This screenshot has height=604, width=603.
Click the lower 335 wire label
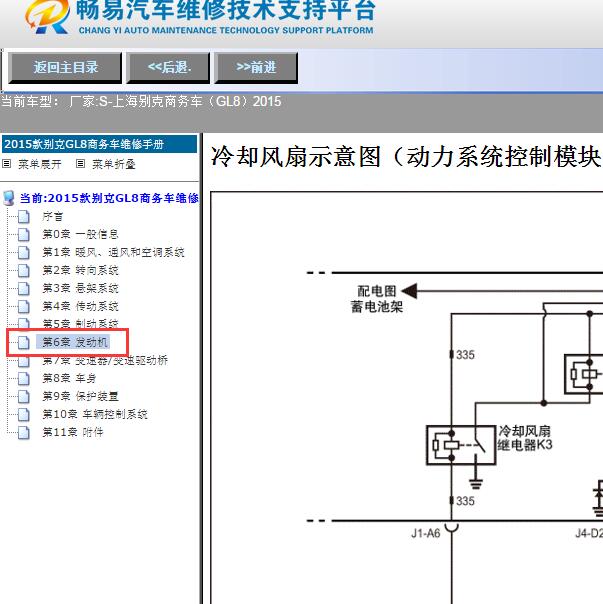click(465, 501)
